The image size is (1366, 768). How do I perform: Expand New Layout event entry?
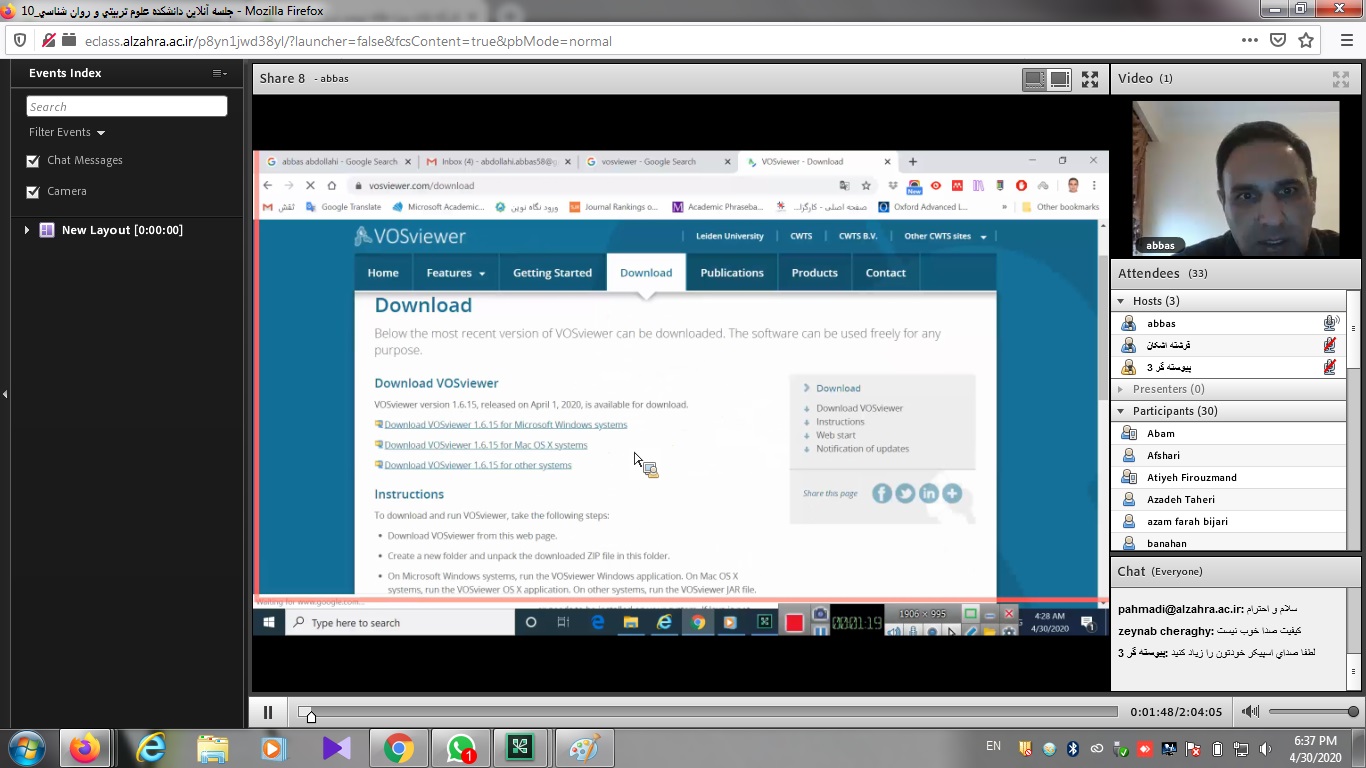click(27, 230)
